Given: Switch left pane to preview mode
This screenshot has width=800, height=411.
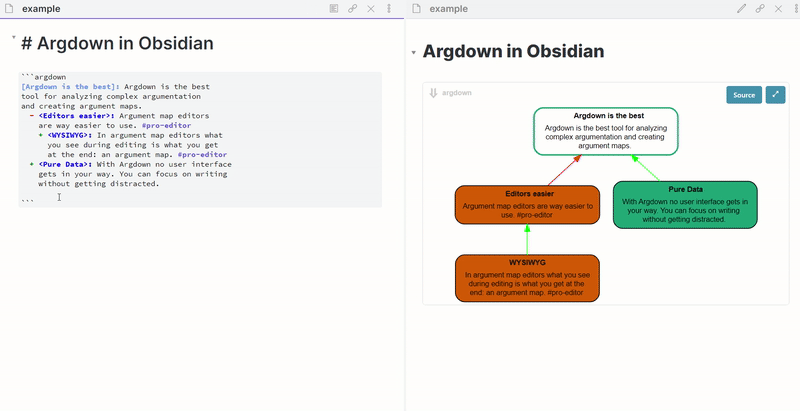Looking at the screenshot, I should tap(334, 9).
